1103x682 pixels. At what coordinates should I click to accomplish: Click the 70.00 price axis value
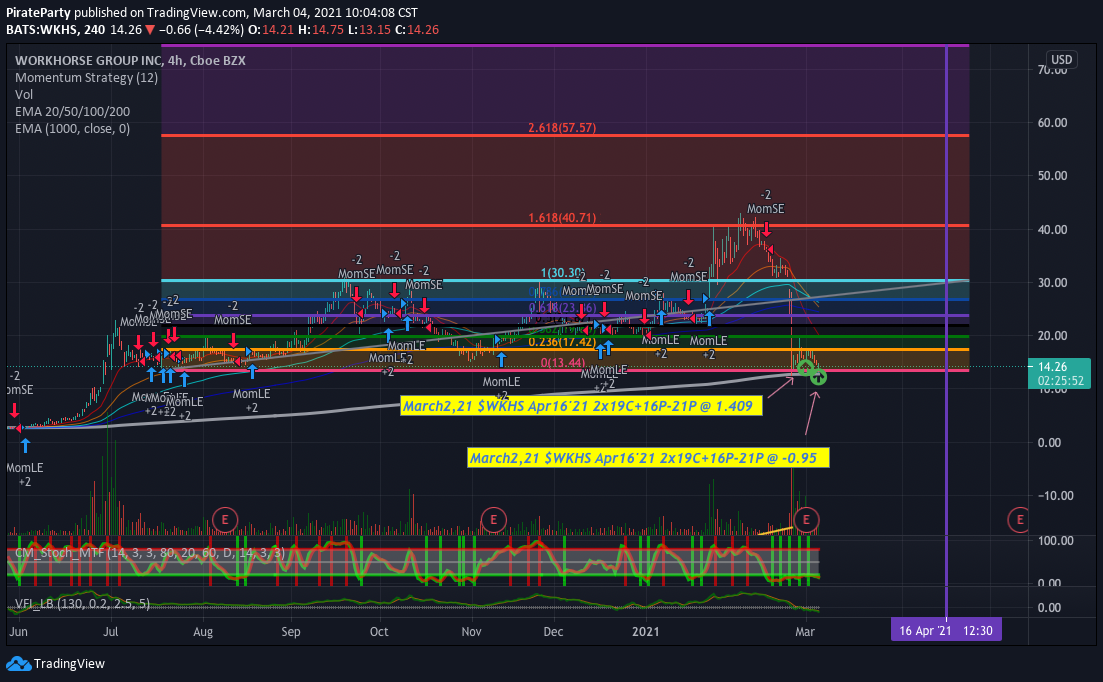pyautogui.click(x=1052, y=70)
